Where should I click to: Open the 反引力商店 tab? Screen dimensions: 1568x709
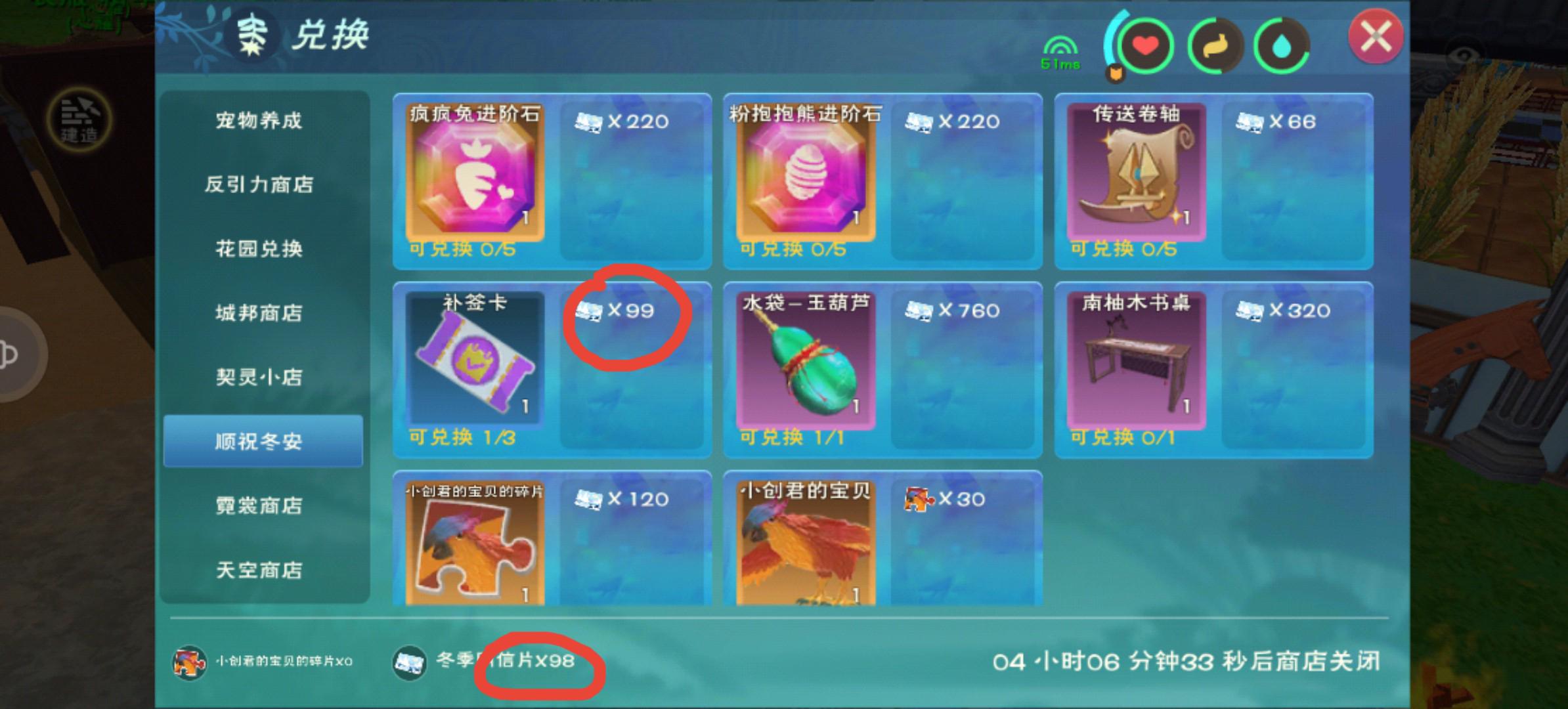[259, 184]
